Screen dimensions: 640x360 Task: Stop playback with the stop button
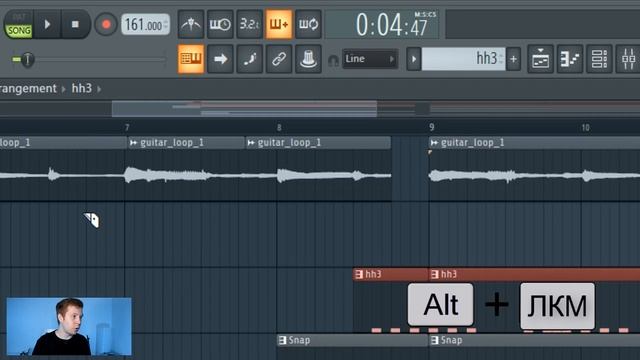(75, 24)
